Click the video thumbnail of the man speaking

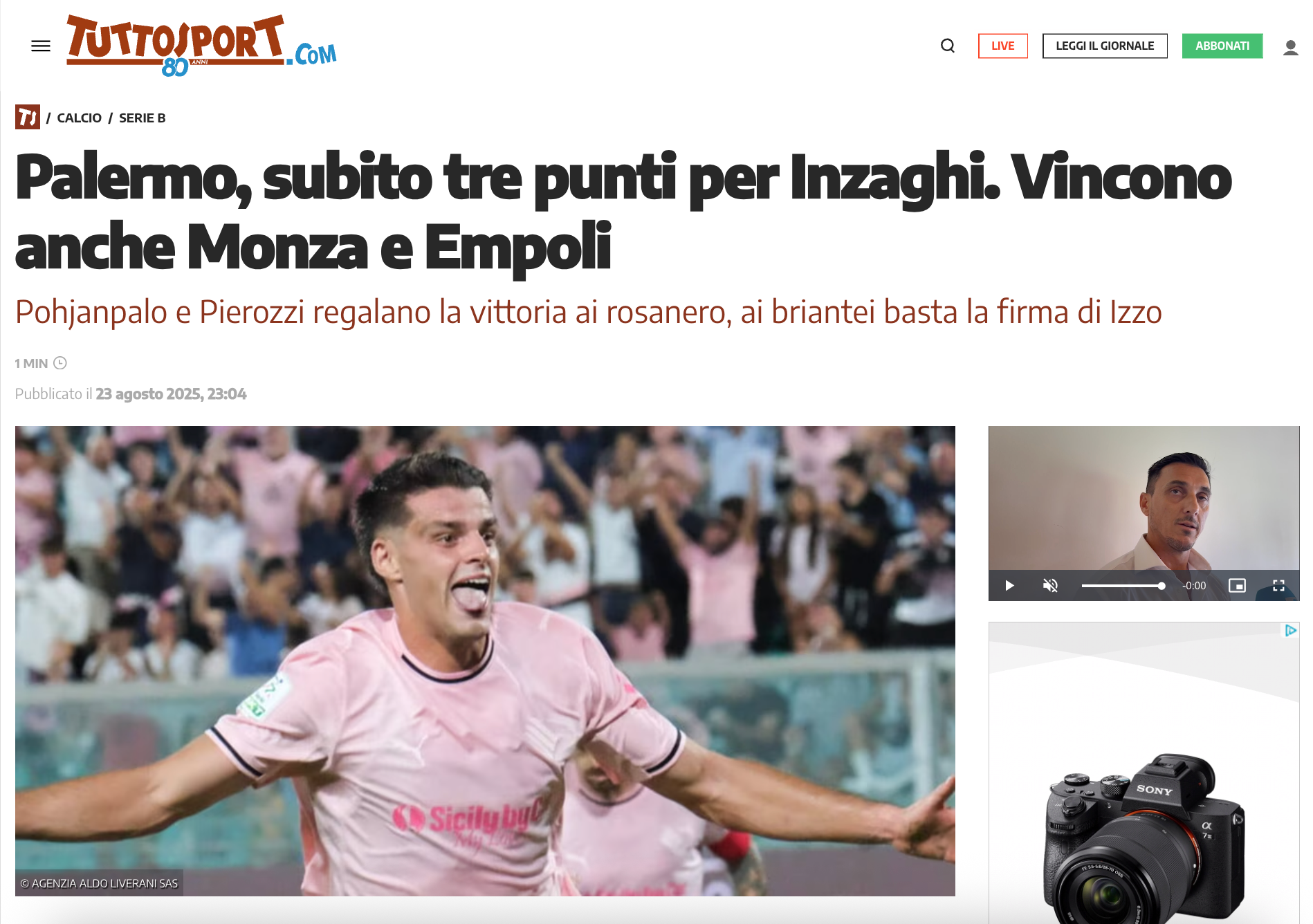(1144, 498)
